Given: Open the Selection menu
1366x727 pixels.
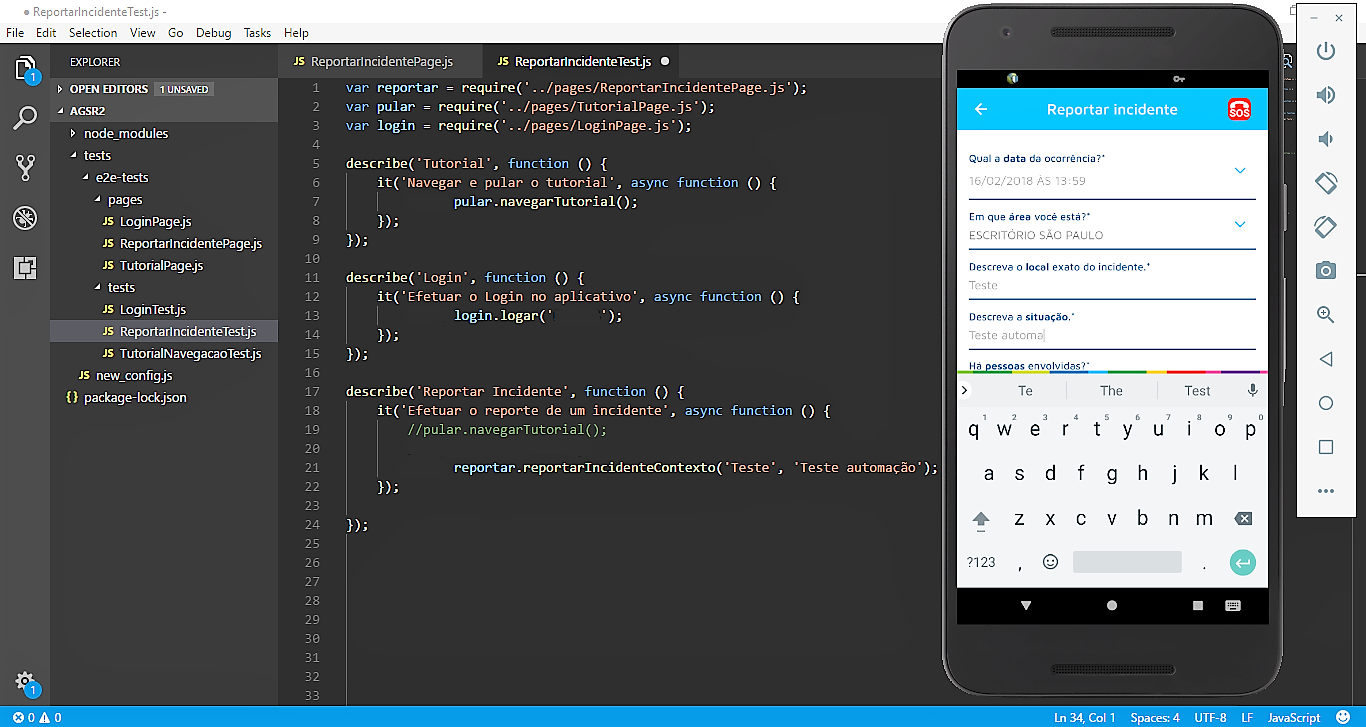Looking at the screenshot, I should [x=93, y=33].
